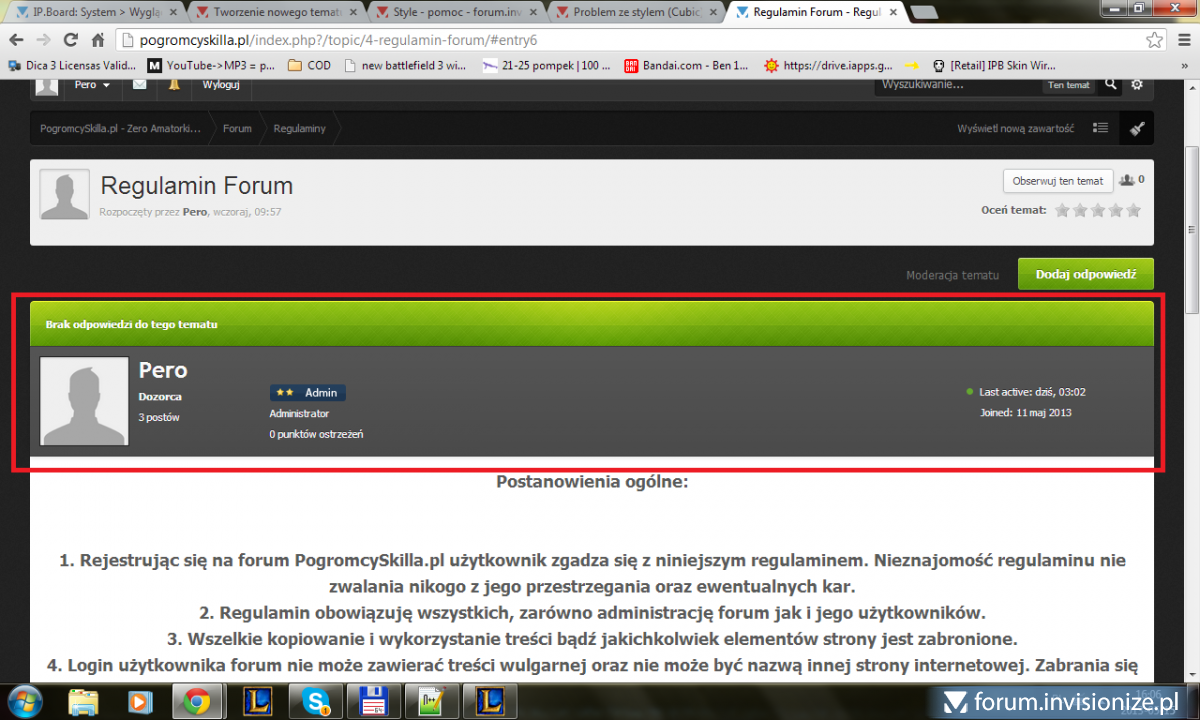Open the Pero user dropdown menu
The image size is (1200, 720).
pyautogui.click(x=92, y=85)
